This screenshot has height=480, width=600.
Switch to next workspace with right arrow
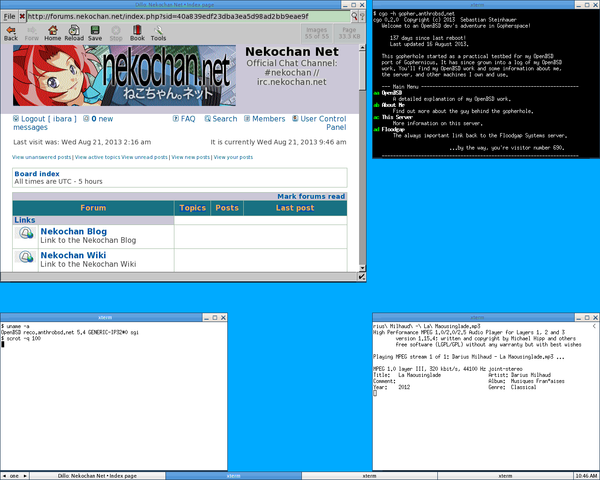[25, 476]
